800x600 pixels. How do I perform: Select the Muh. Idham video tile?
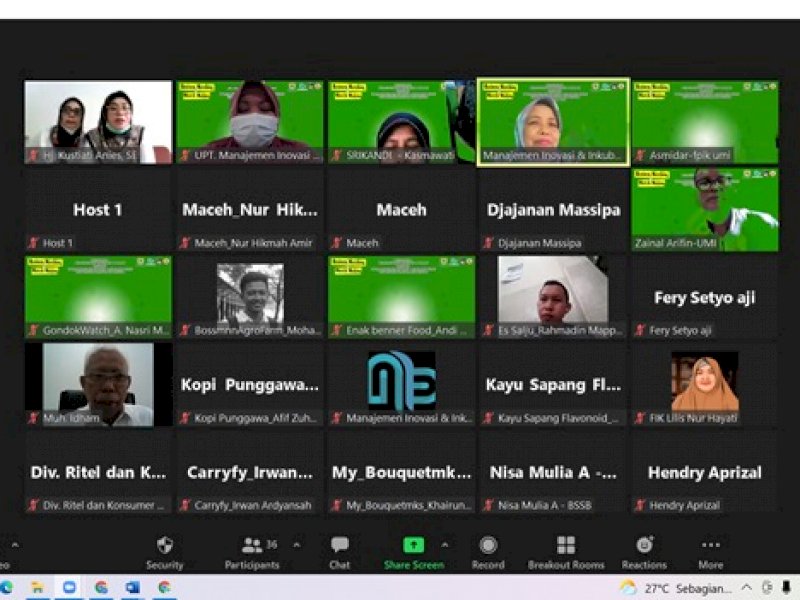coord(98,385)
